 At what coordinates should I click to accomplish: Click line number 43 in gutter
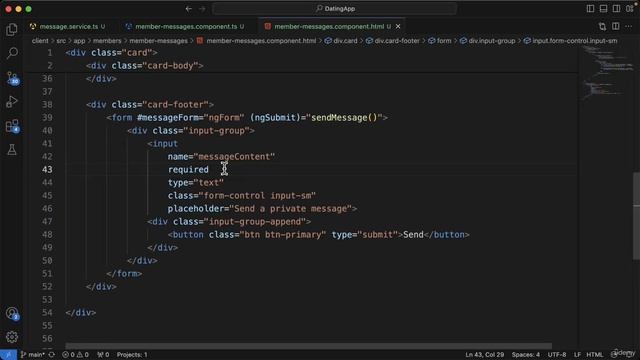click(47, 170)
